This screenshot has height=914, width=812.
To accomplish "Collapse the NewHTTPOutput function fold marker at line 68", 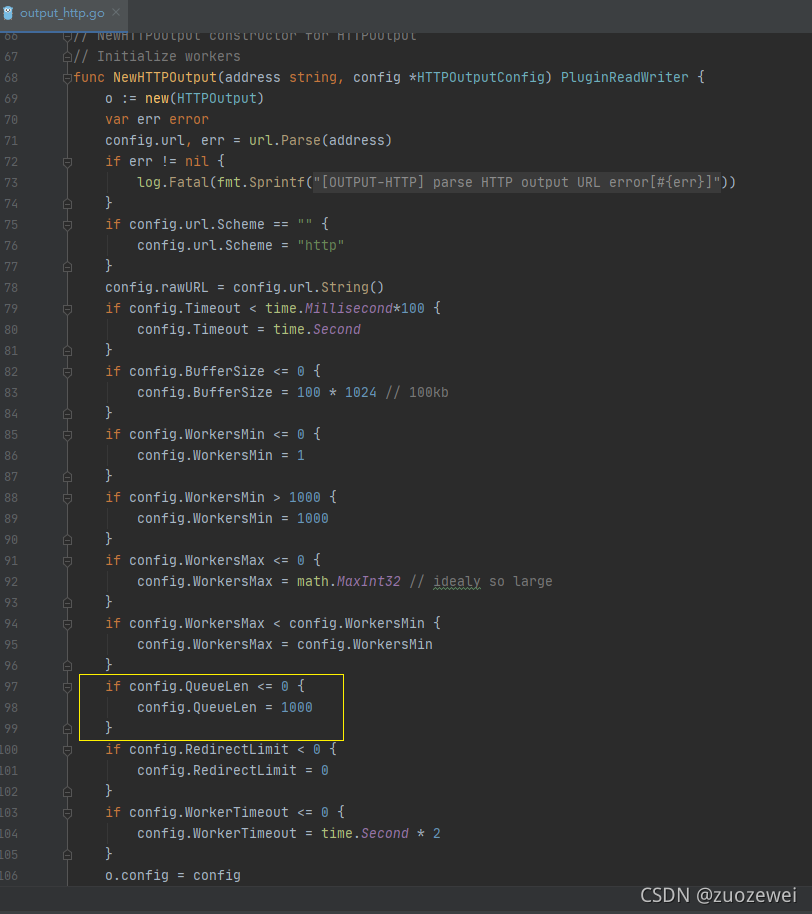I will coord(68,78).
